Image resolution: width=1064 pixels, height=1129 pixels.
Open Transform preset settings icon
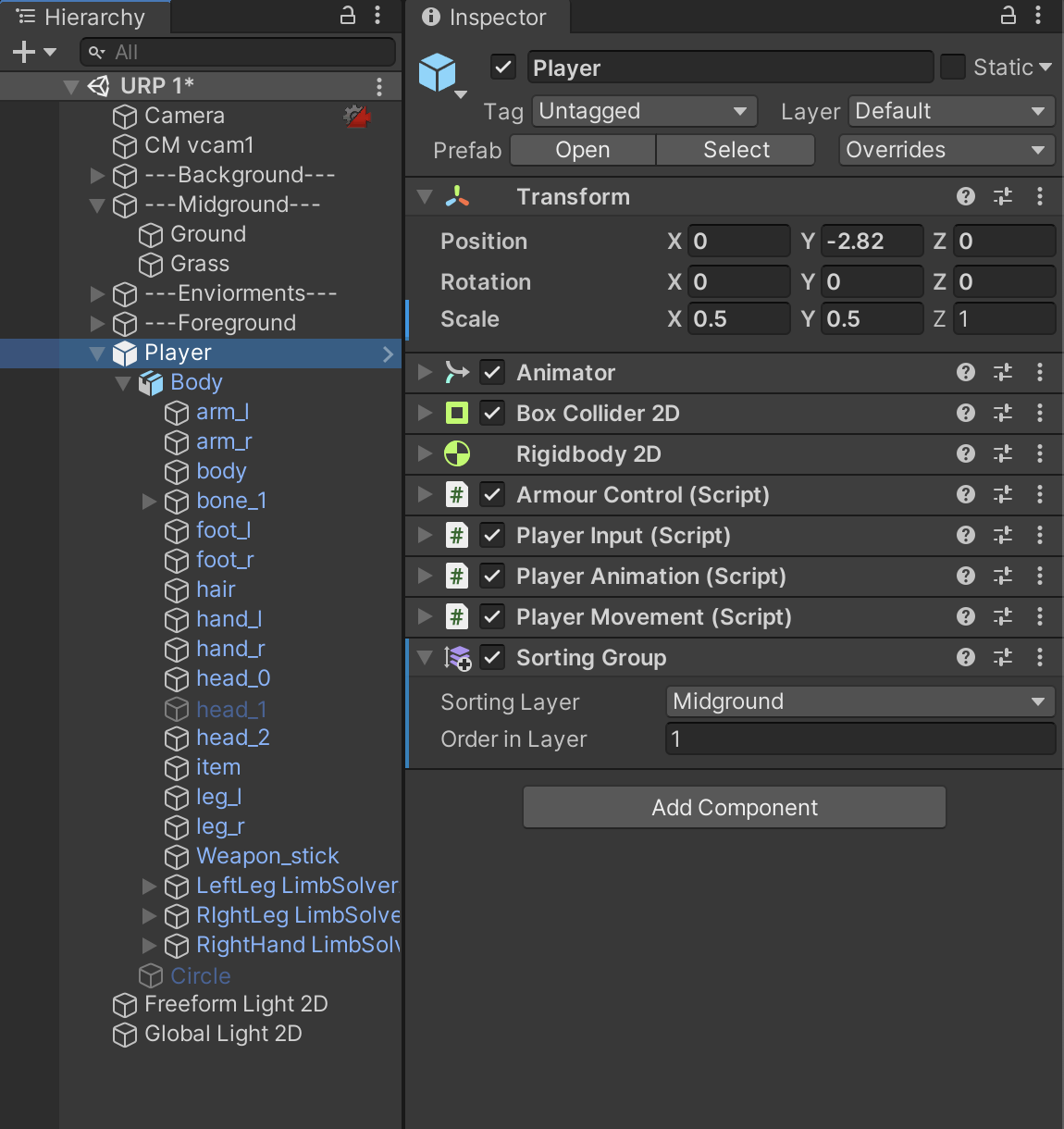pos(1003,196)
